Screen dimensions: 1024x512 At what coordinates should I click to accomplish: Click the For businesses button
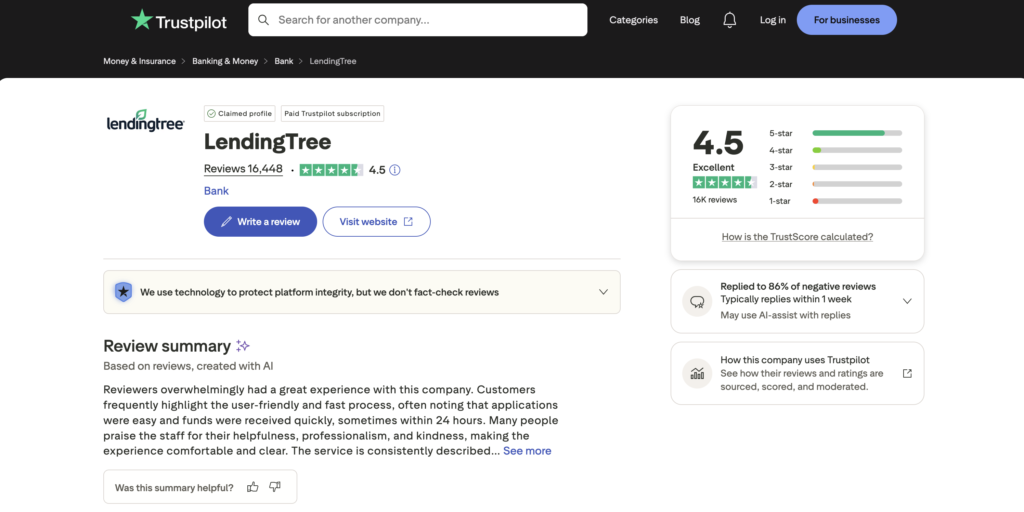coord(846,20)
